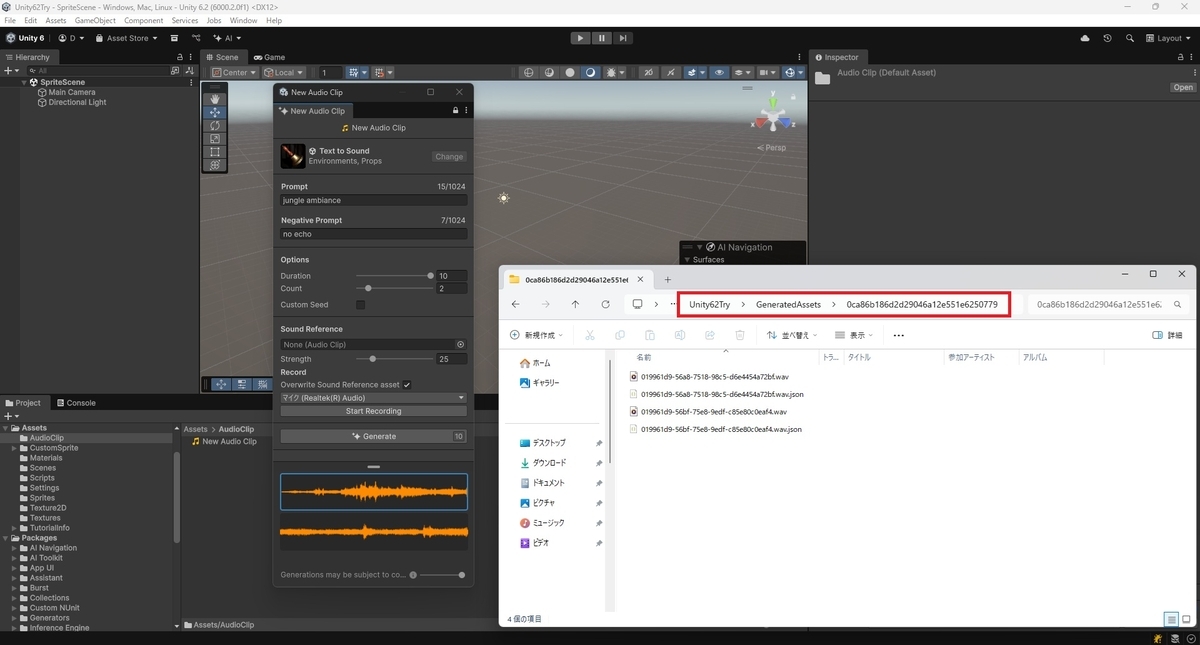Enable the Custom Seed checkbox
This screenshot has height=645, width=1200.
point(361,305)
